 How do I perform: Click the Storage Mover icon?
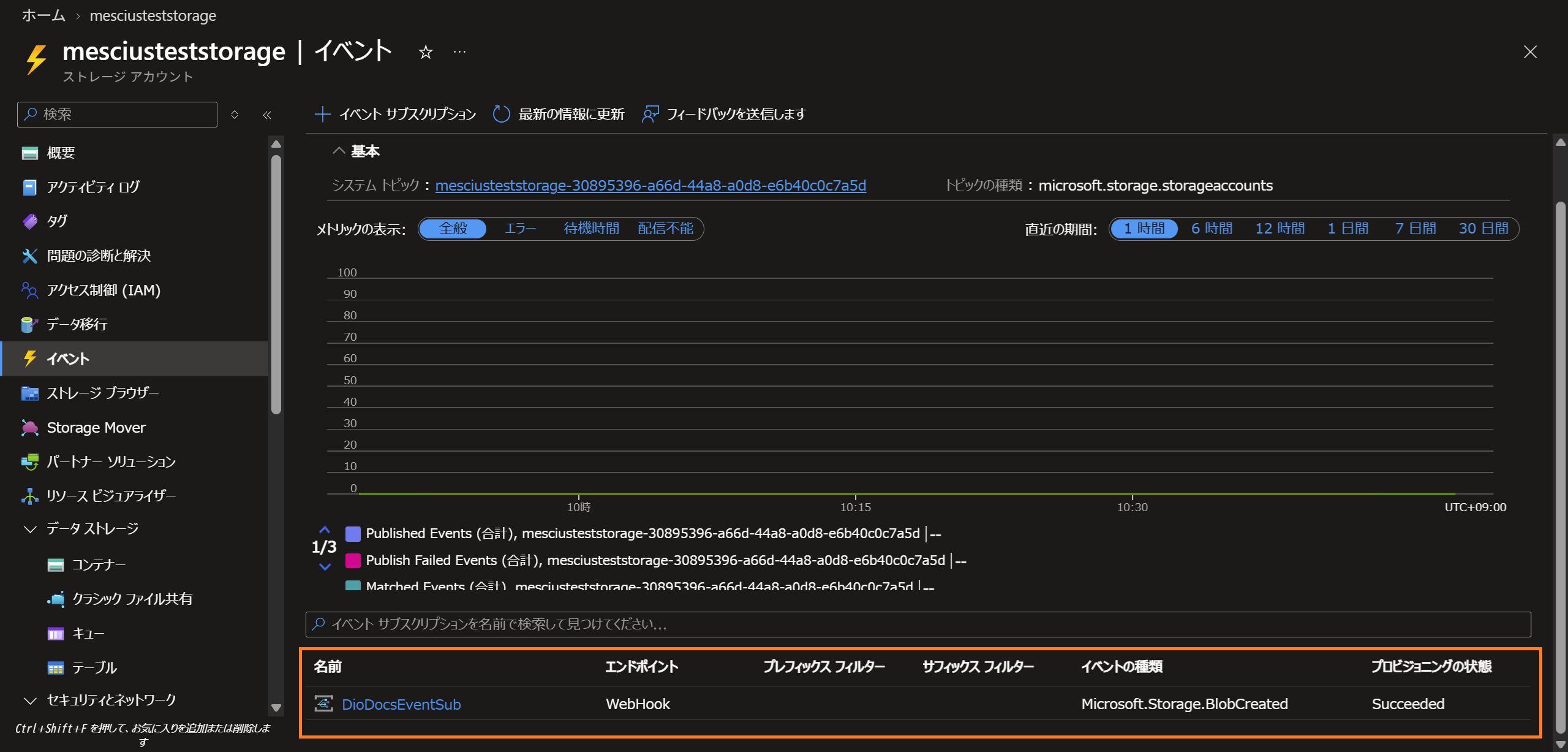(29, 427)
